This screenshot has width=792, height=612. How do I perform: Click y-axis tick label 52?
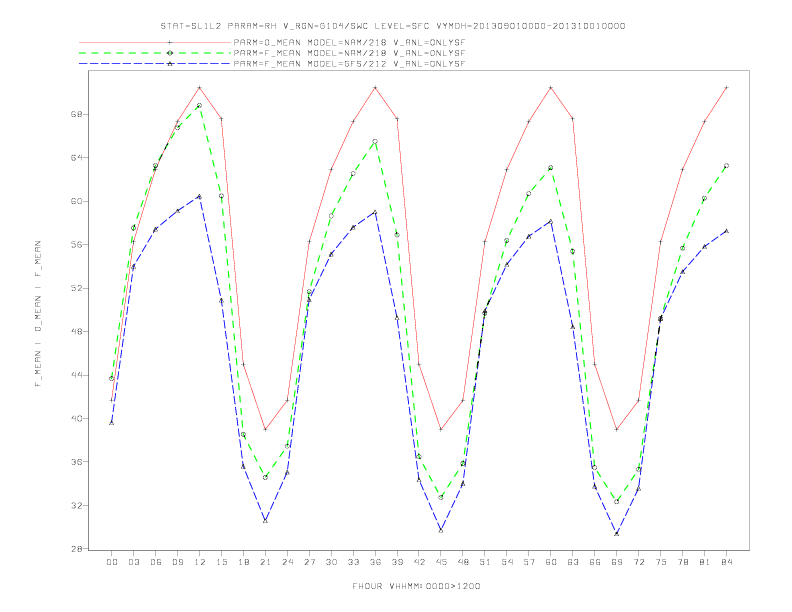pyautogui.click(x=77, y=288)
